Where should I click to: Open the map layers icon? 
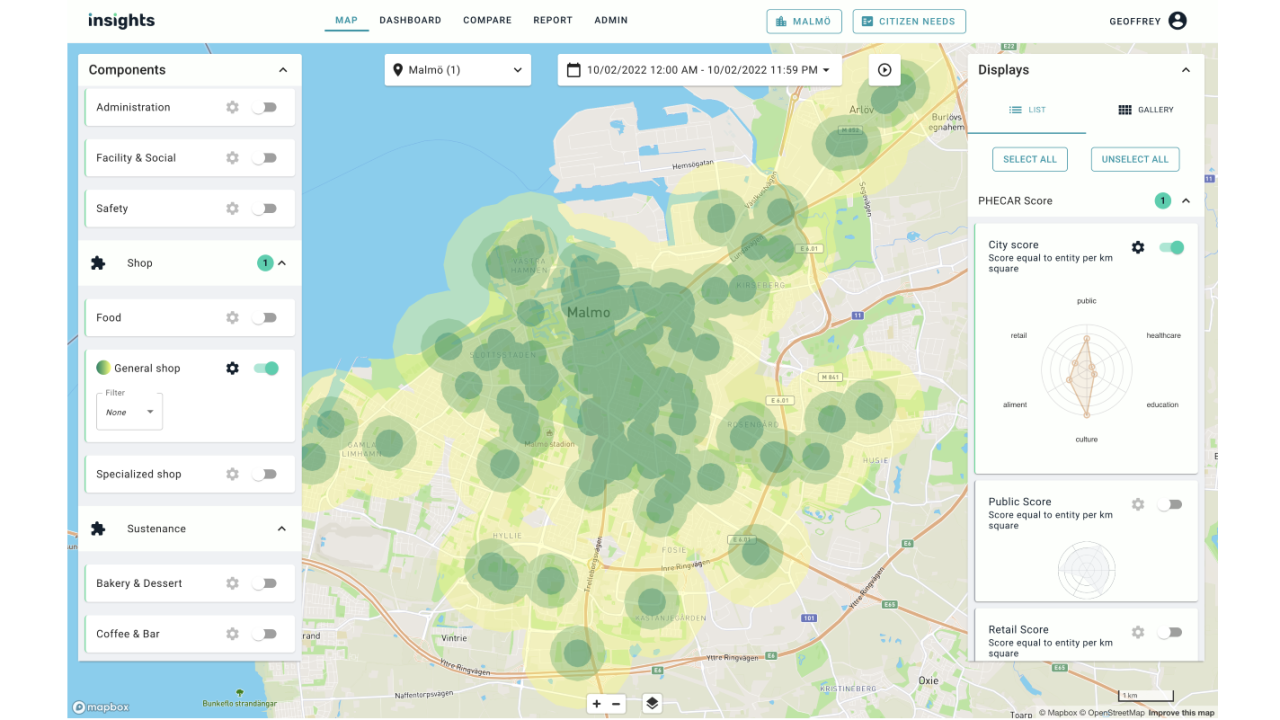[652, 703]
